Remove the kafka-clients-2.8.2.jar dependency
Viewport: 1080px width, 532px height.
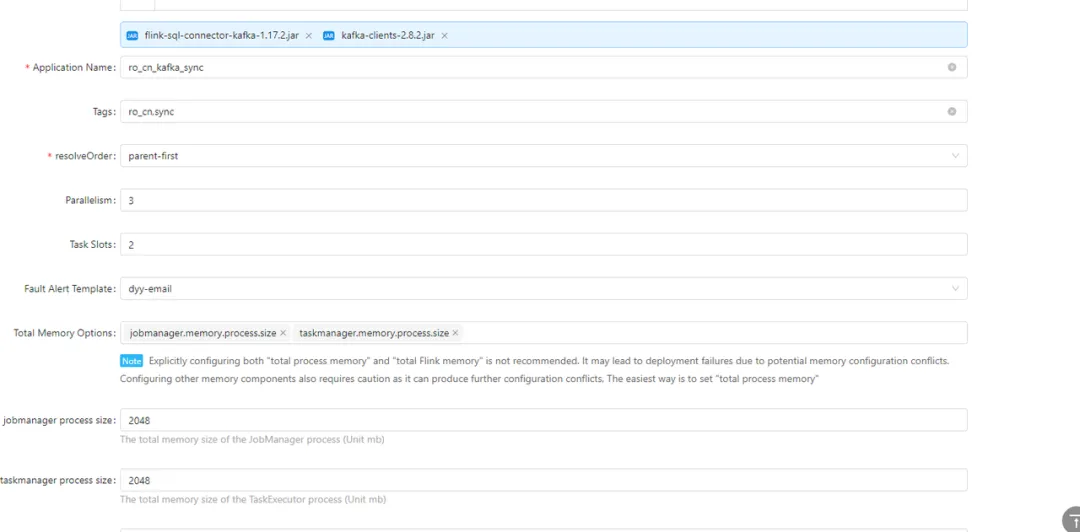click(x=444, y=35)
